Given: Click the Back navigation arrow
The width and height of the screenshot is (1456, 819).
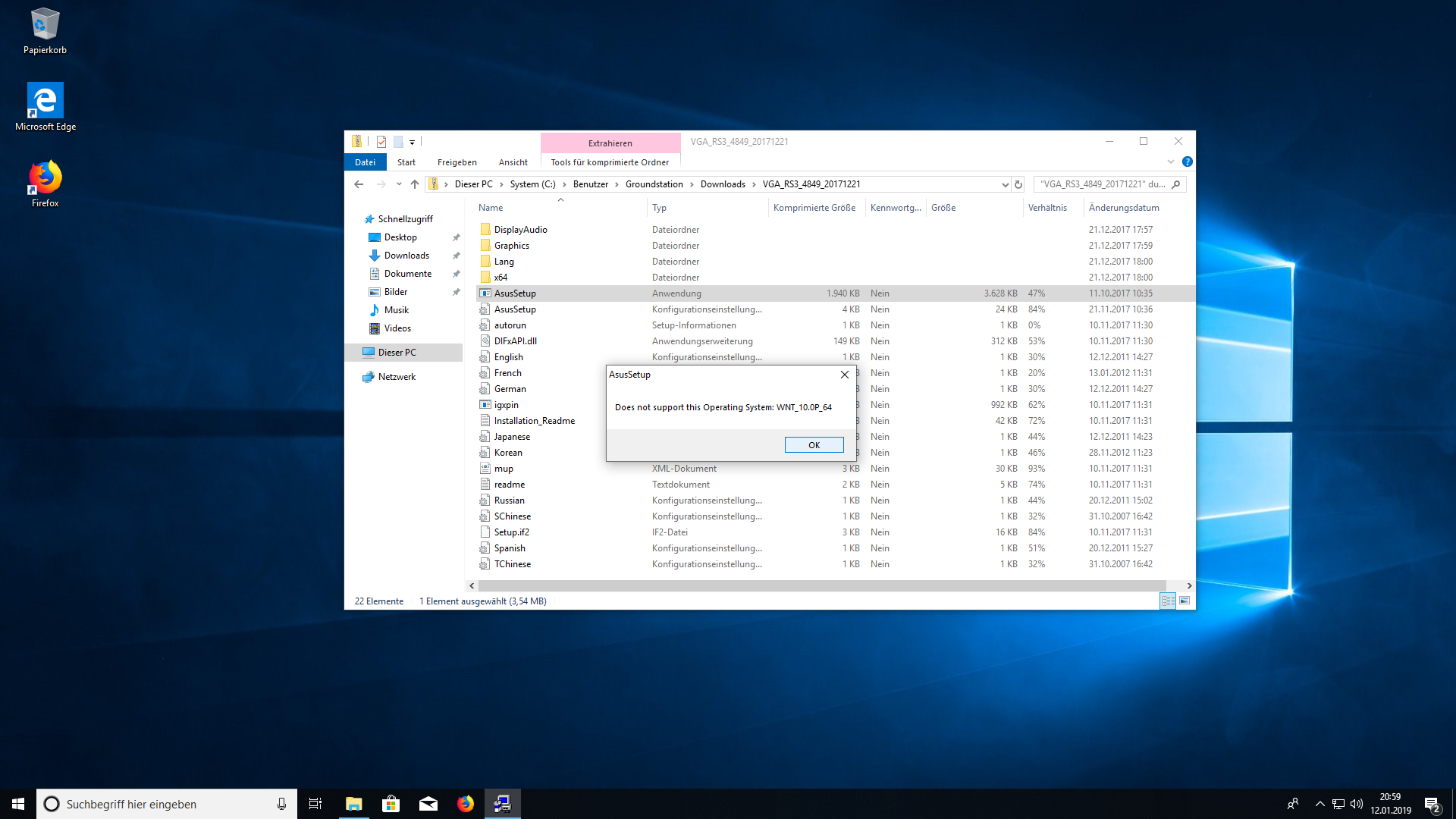Looking at the screenshot, I should (x=359, y=184).
